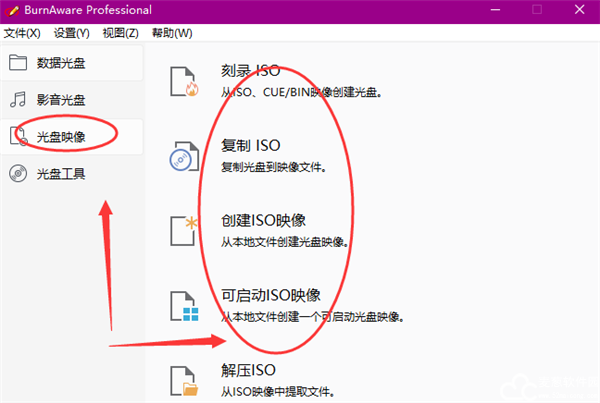Click the disc icon beside 光盘工具
The width and height of the screenshot is (600, 403).
[18, 174]
